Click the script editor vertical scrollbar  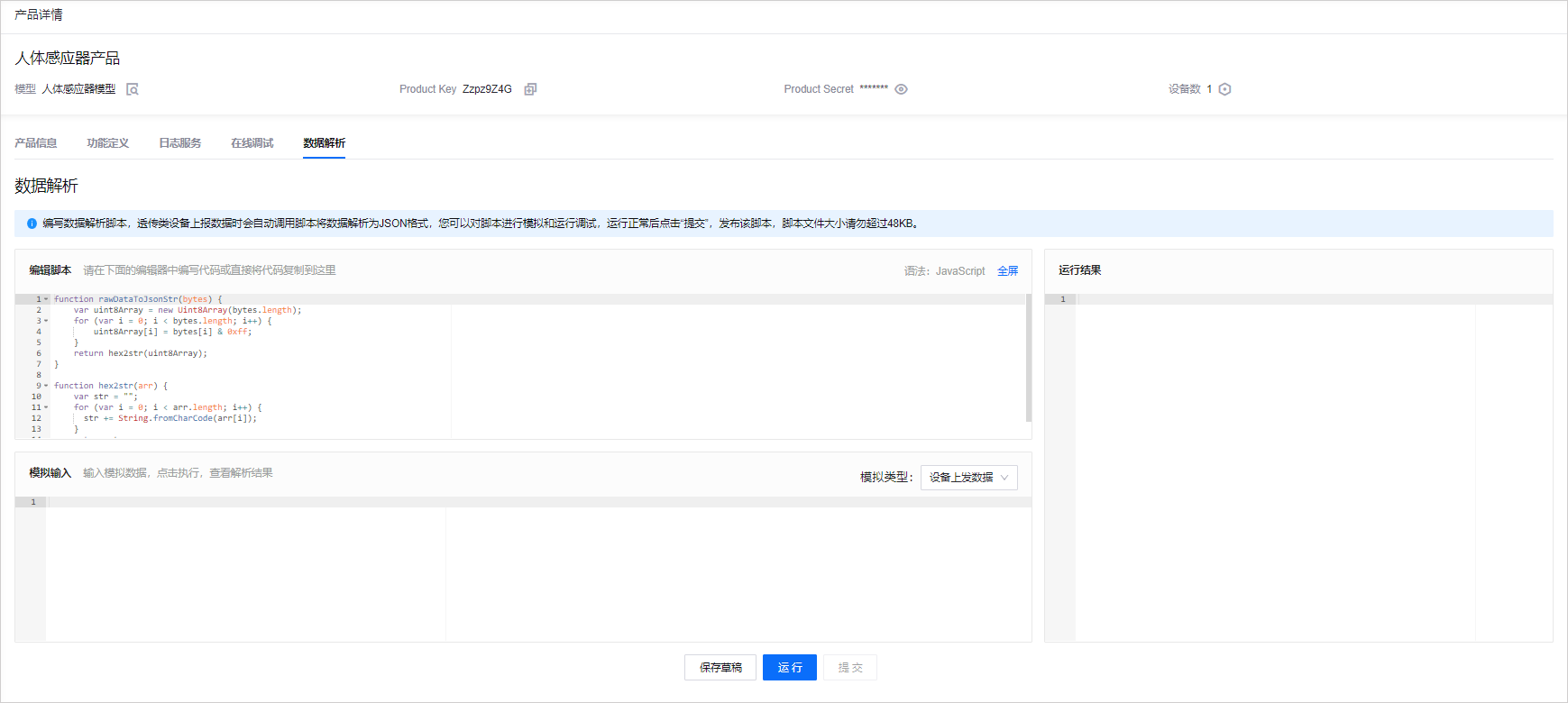tap(1029, 358)
